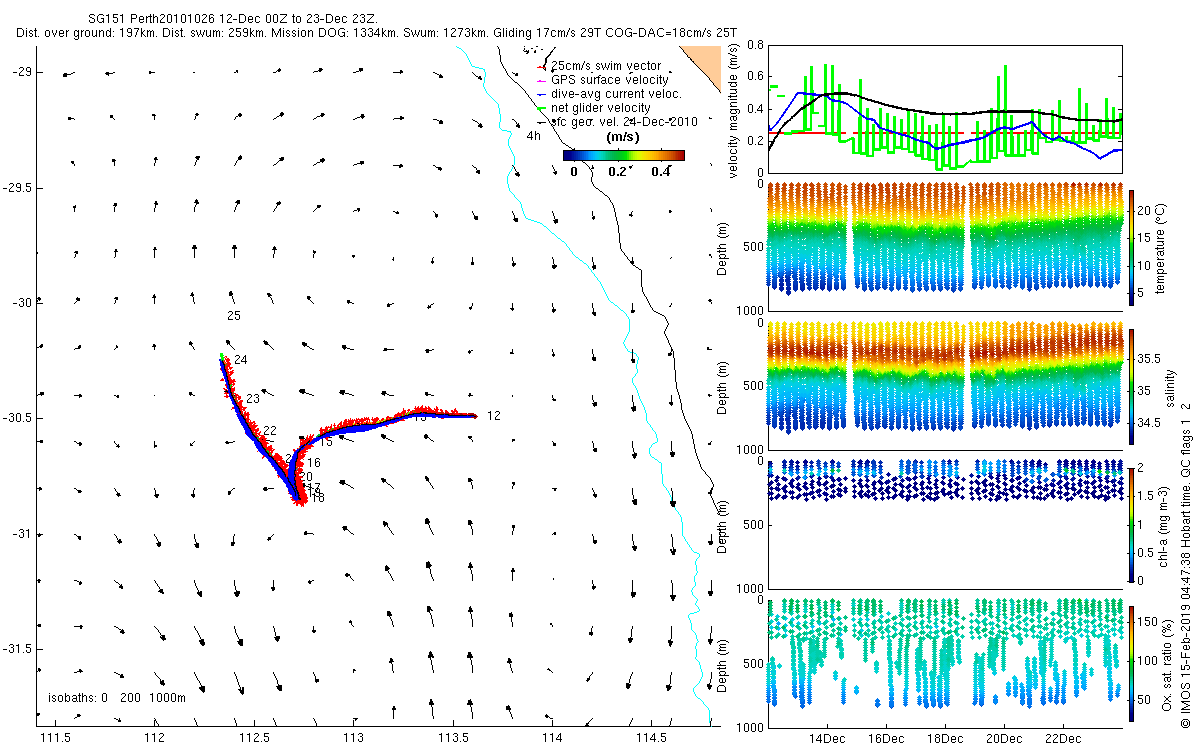Screen dimensions: 1200x750
Task: Click the longitude tick label "111.5"
Action: [54, 738]
